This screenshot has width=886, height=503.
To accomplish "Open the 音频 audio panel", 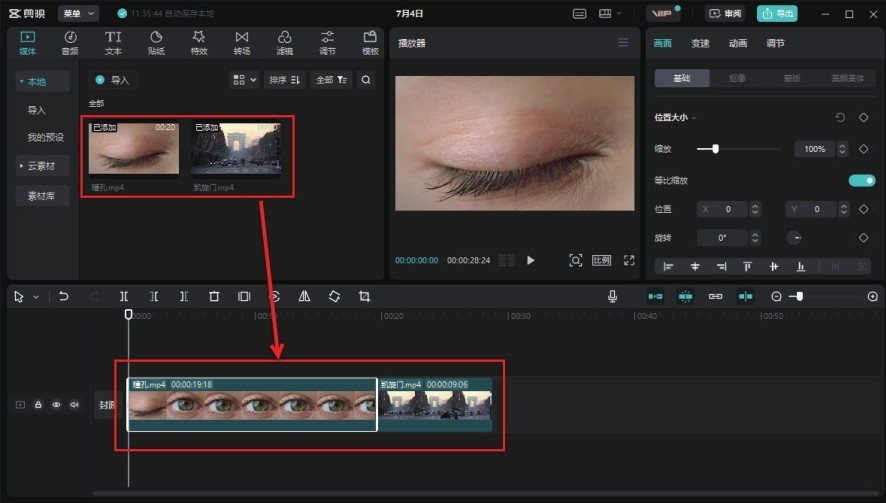I will pos(70,43).
